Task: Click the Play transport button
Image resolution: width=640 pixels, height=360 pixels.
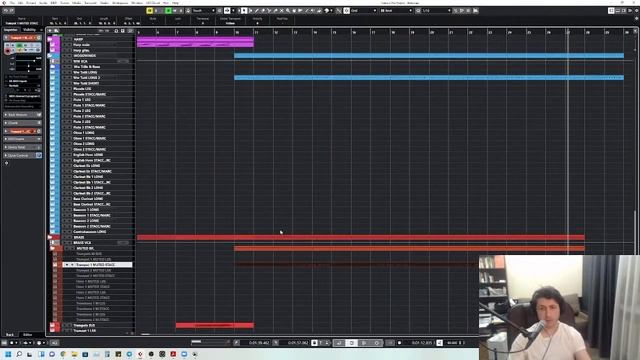Action: (x=364, y=343)
